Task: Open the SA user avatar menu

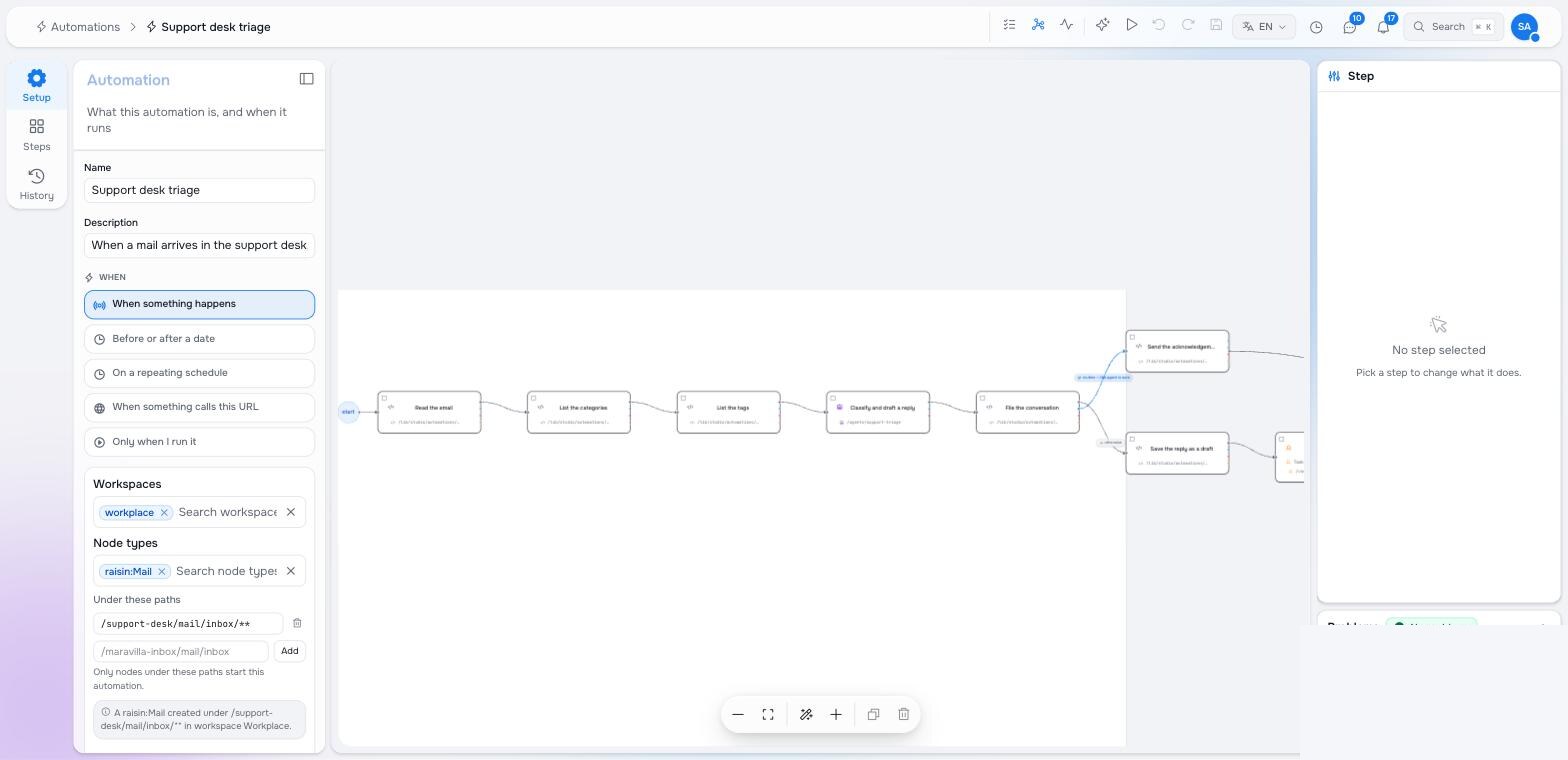Action: point(1524,27)
